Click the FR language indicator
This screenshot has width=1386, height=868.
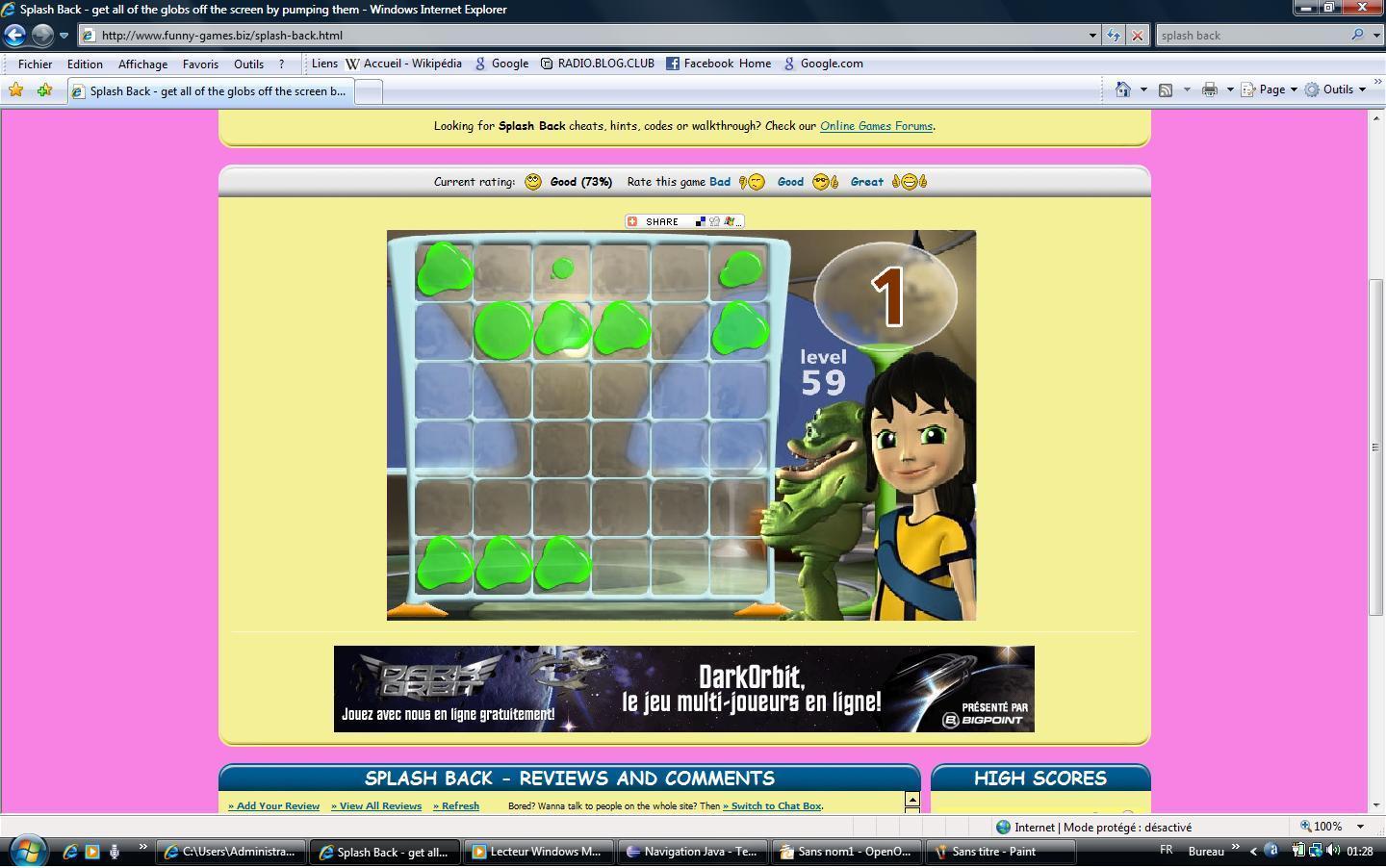pos(1167,851)
